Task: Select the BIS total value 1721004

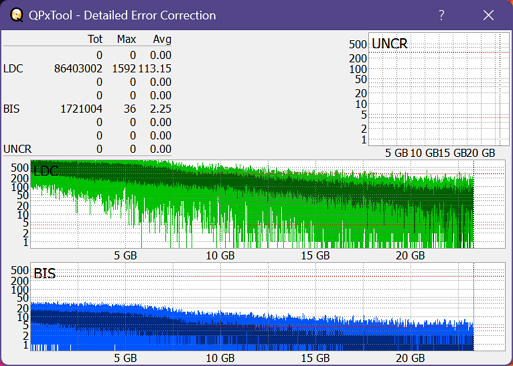Action: tap(81, 109)
